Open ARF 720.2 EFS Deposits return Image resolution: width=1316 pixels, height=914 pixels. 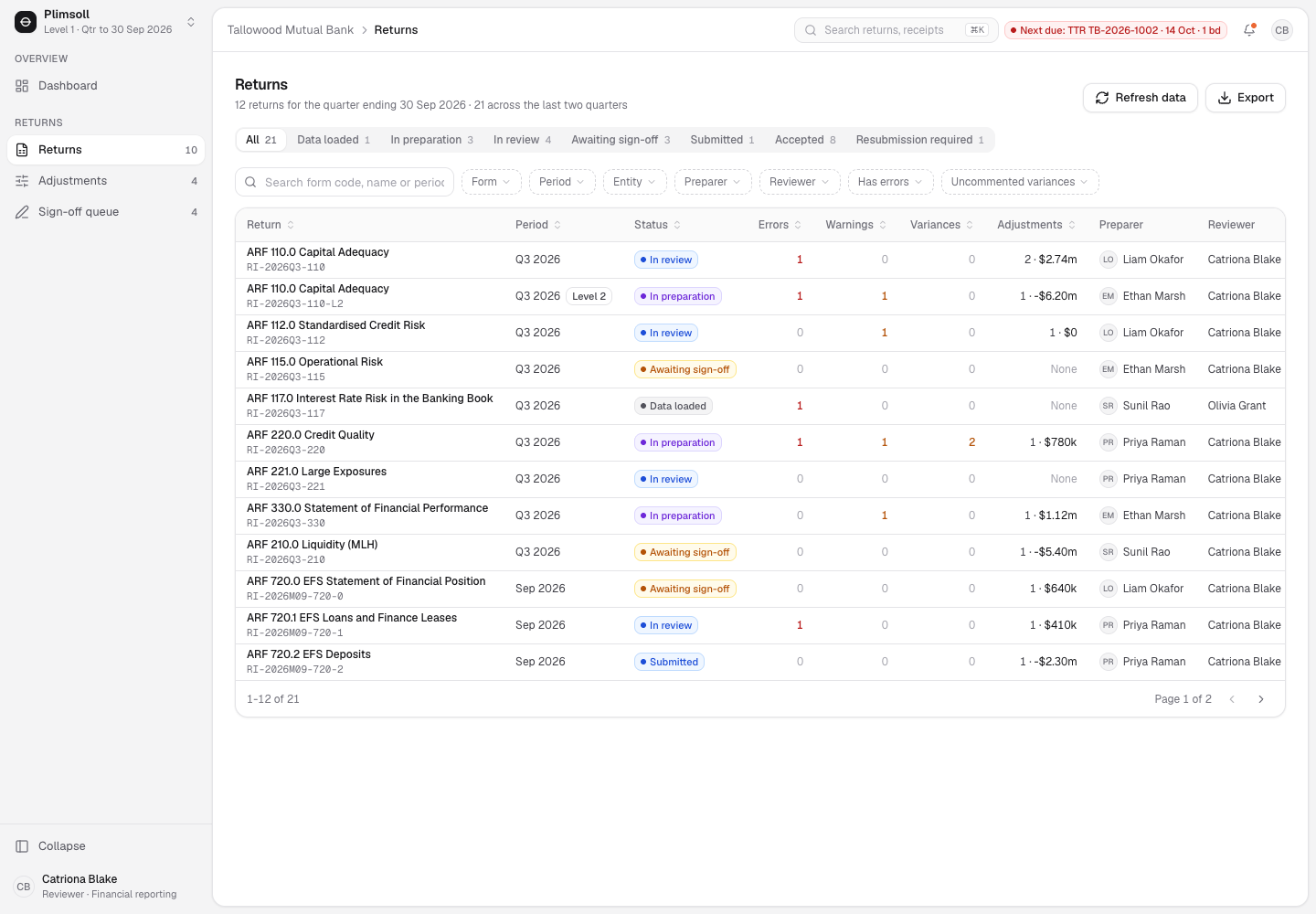(x=760, y=662)
